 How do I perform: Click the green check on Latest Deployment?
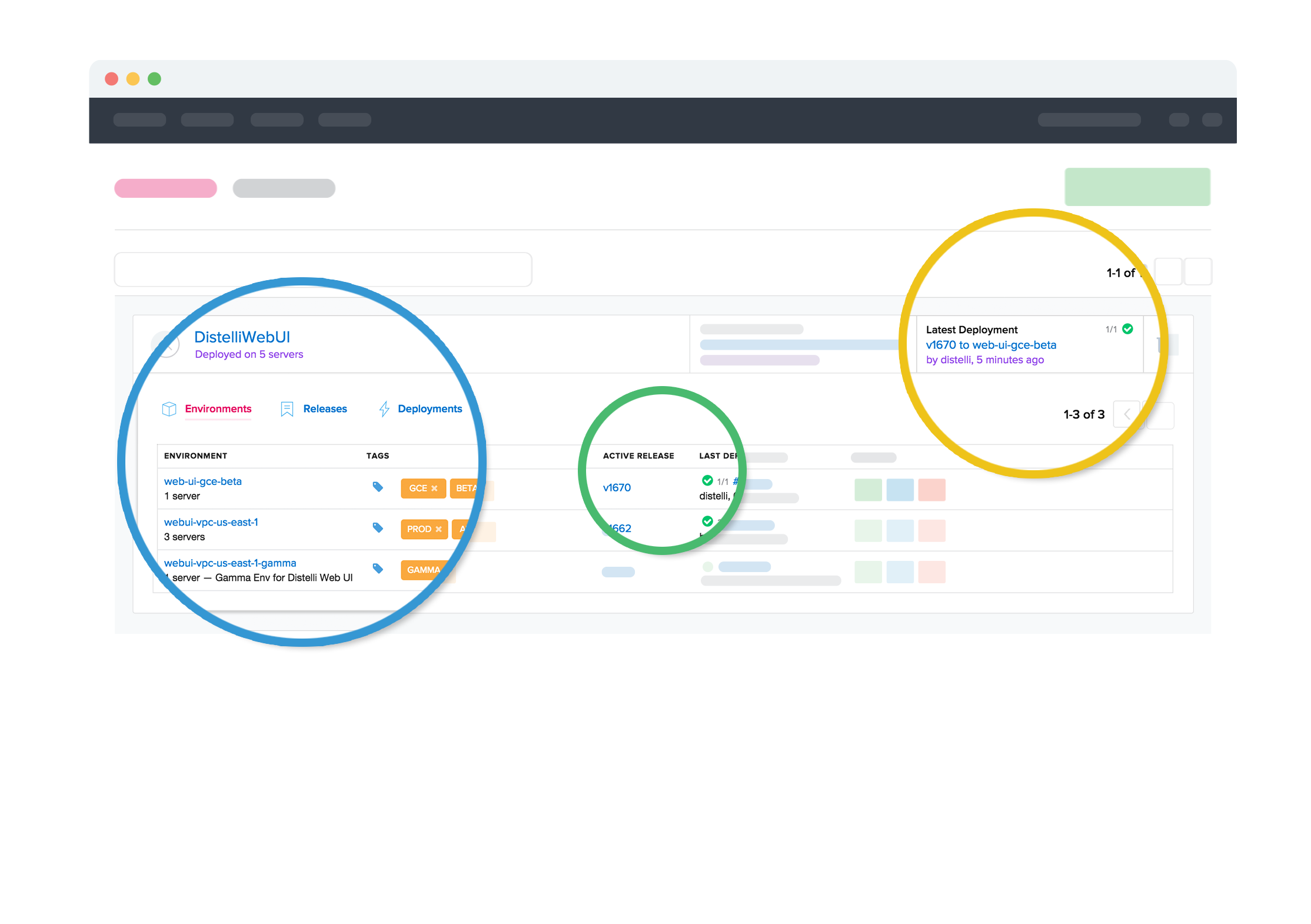[x=1127, y=329]
